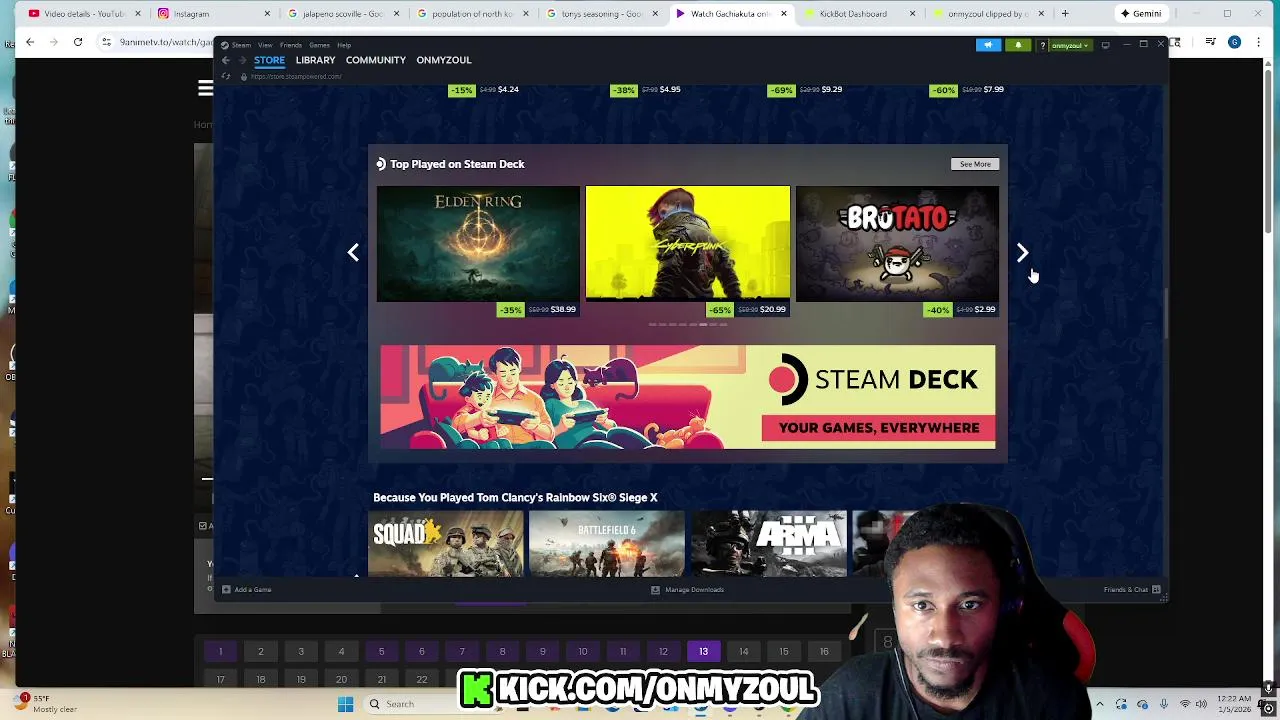Open the Windows Start menu
The image size is (1280, 720).
click(345, 704)
